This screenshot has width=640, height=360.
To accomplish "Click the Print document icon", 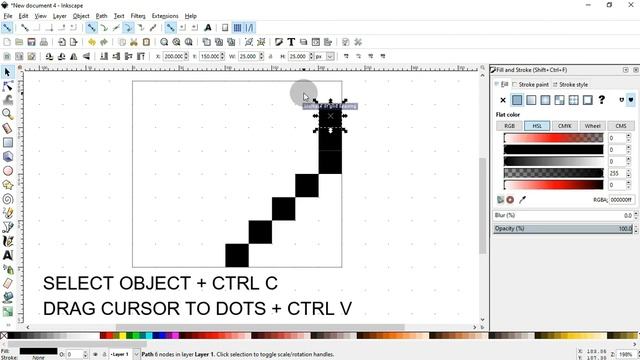I will point(44,42).
